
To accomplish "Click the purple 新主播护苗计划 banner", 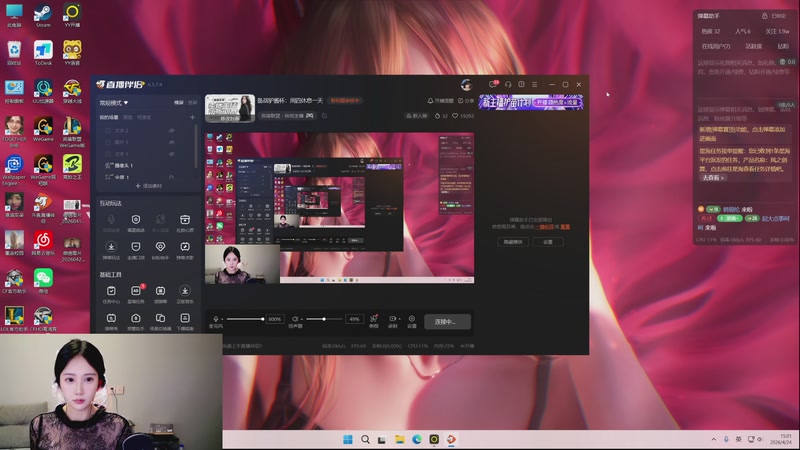I will click(x=531, y=103).
